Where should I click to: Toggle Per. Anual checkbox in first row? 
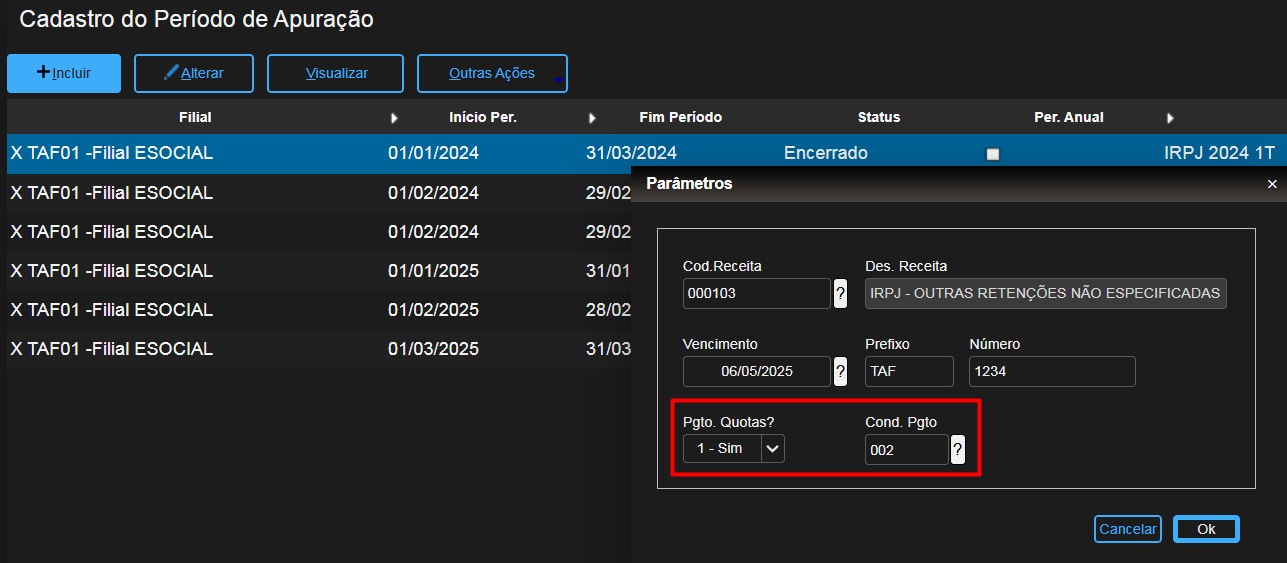[993, 154]
